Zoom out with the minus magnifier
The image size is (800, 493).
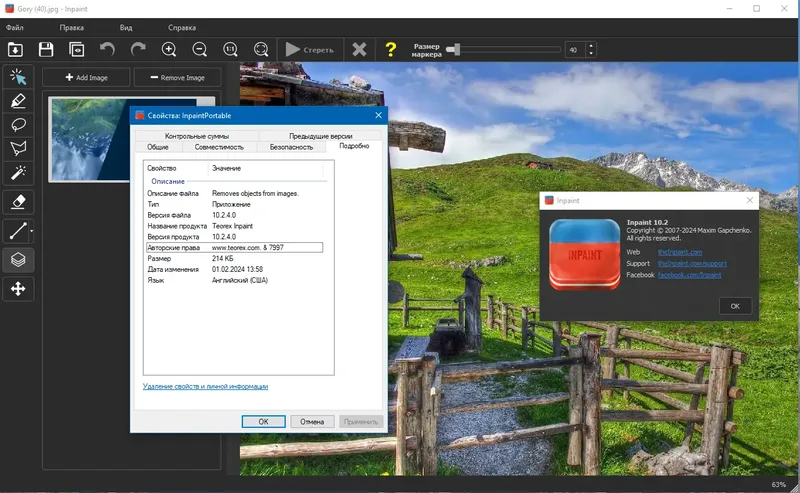pyautogui.click(x=199, y=50)
